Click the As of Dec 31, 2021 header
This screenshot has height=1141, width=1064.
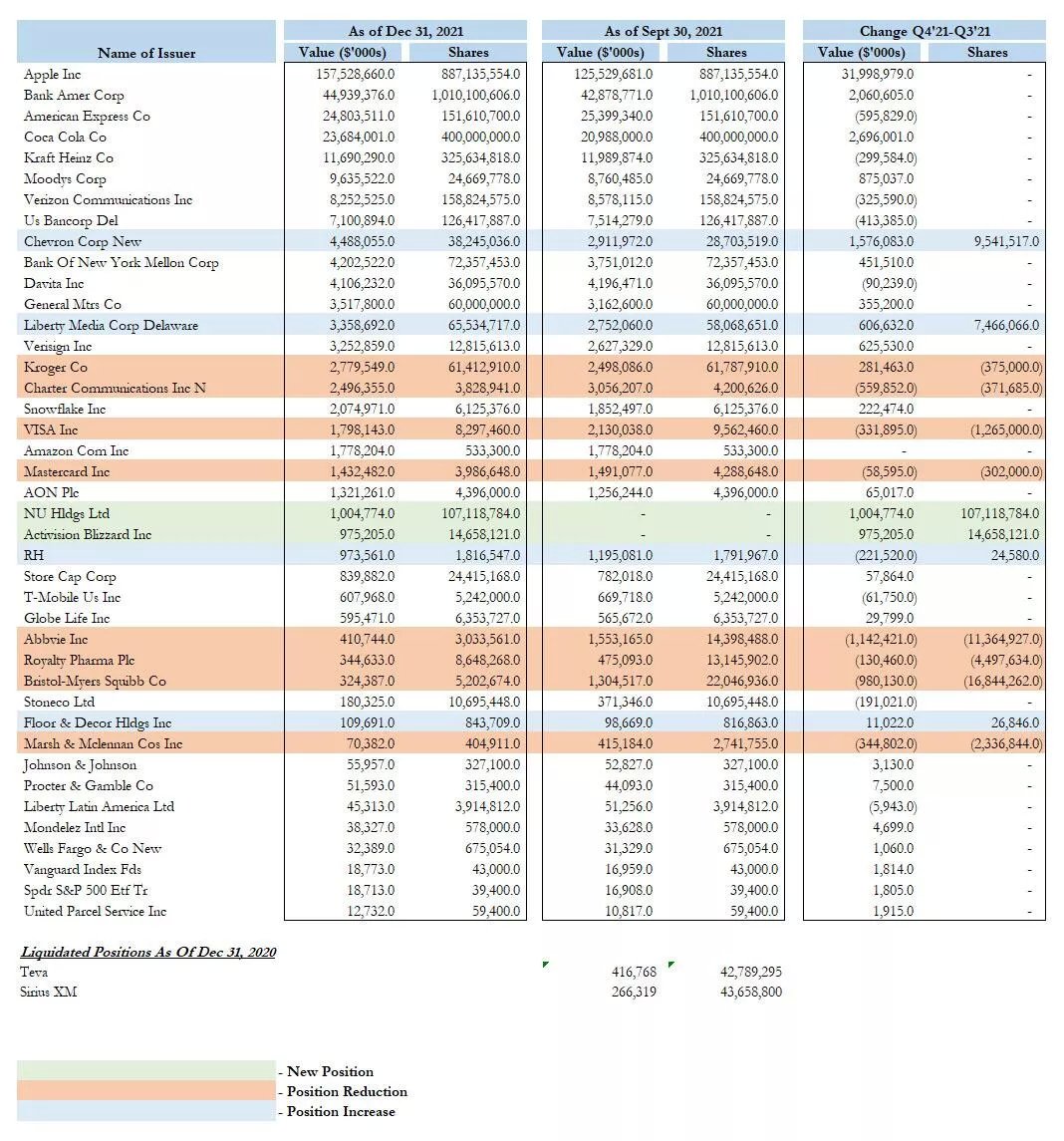point(405,31)
